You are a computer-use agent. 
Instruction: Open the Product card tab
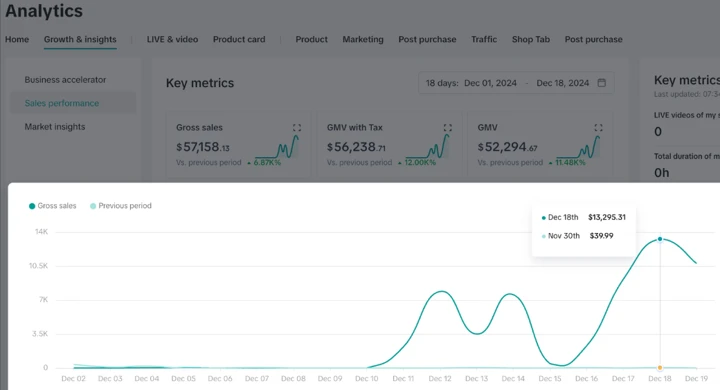point(239,40)
